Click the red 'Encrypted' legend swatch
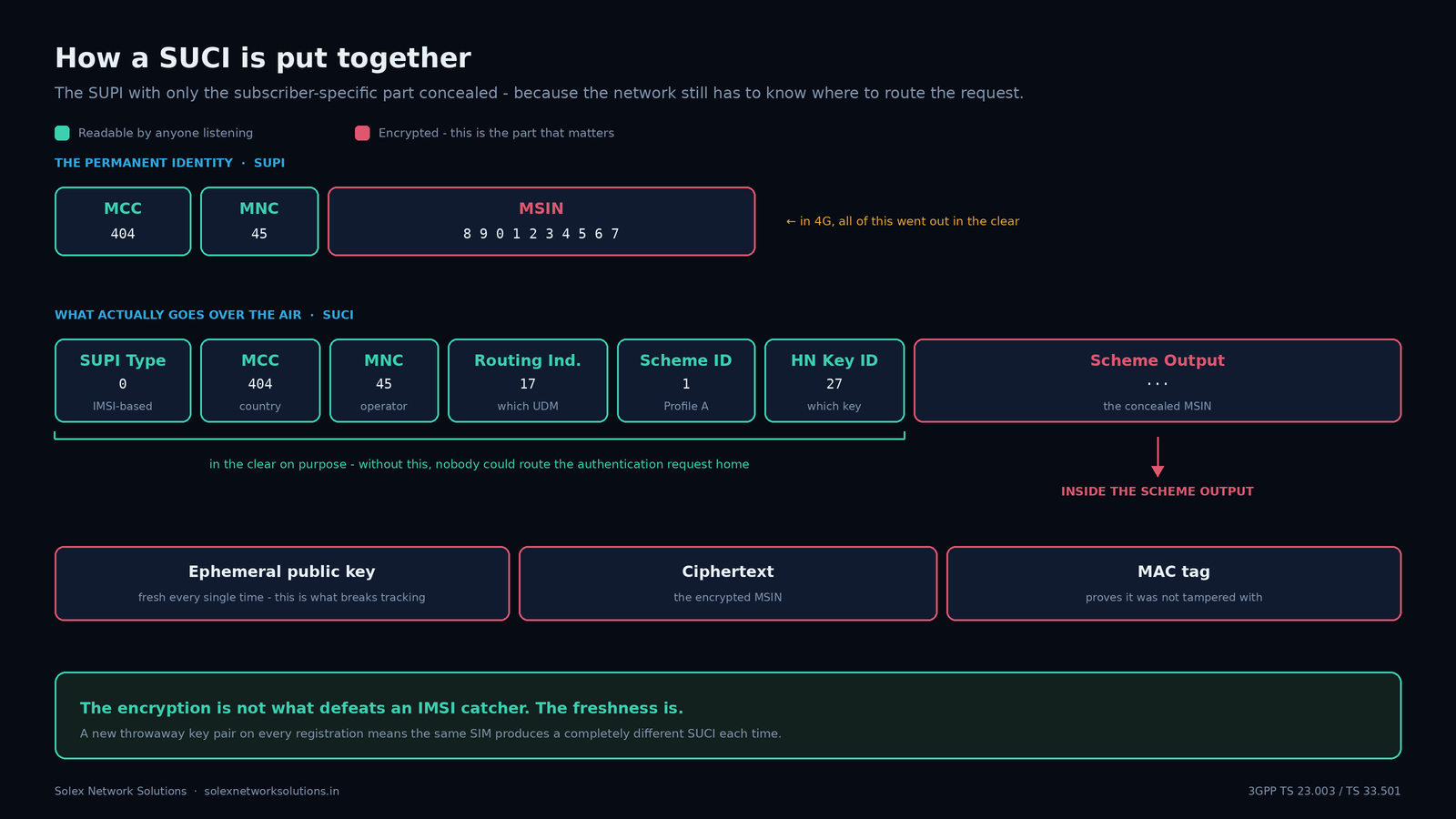The height and width of the screenshot is (819, 1456). click(x=362, y=133)
